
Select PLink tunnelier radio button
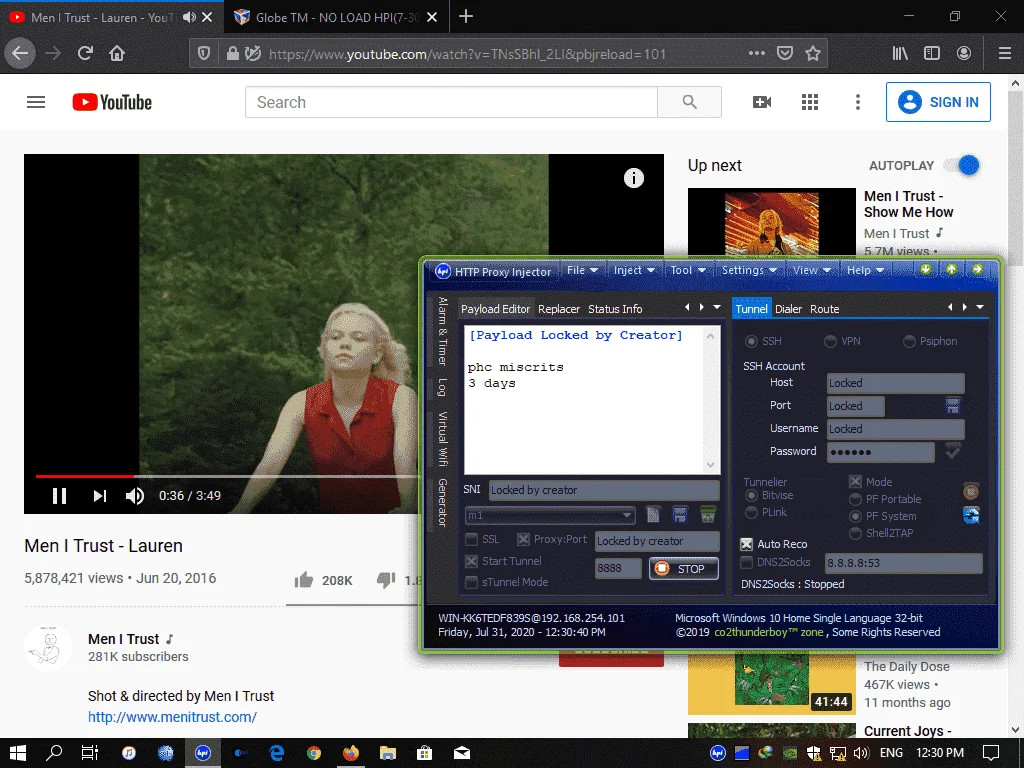(x=751, y=512)
